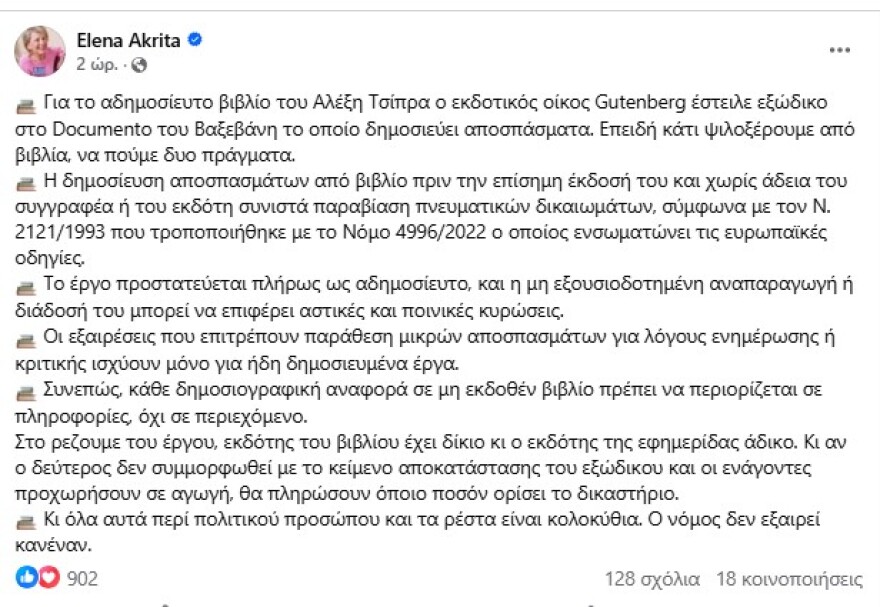
Task: View the 18 κοινοποιήσεις shares
Action: pos(790,578)
